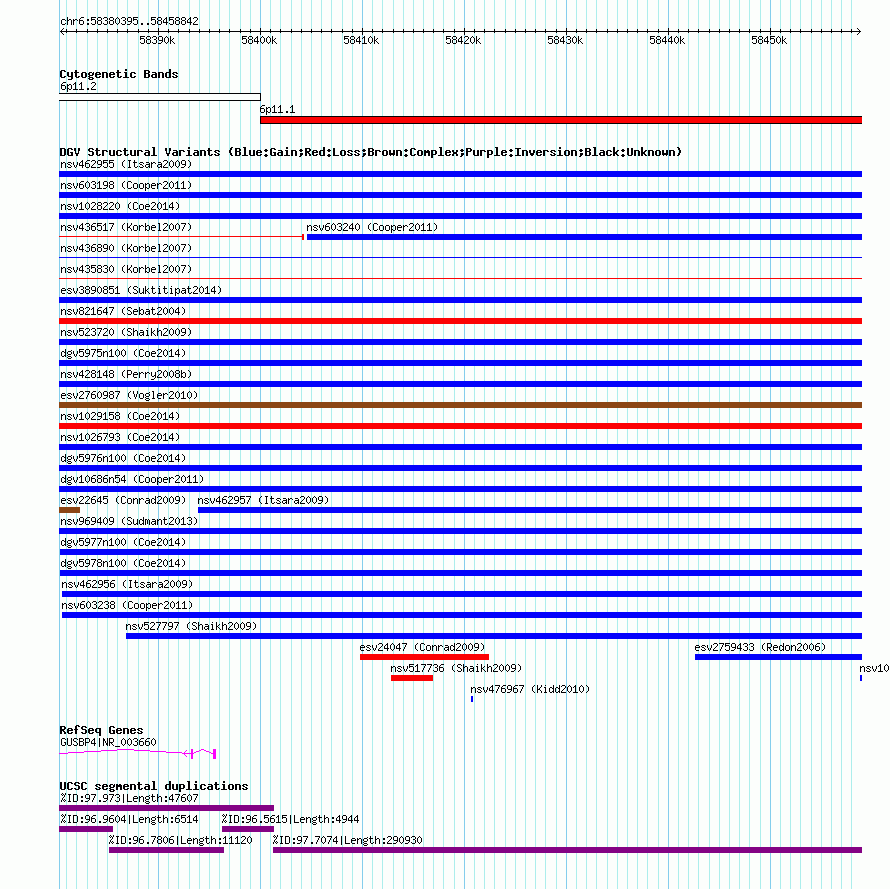Click the 58420k ruler tick label
Viewport: 890px width, 889px height.
(x=463, y=41)
